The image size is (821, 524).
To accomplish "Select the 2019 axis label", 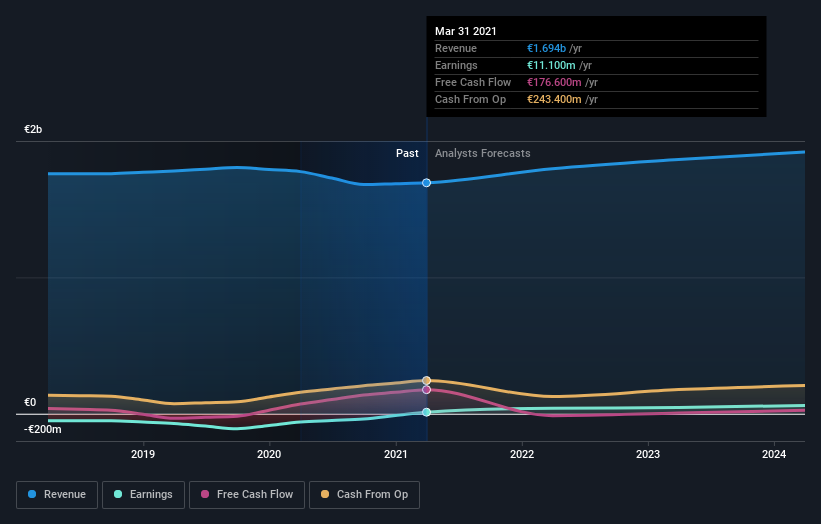I will click(x=143, y=454).
